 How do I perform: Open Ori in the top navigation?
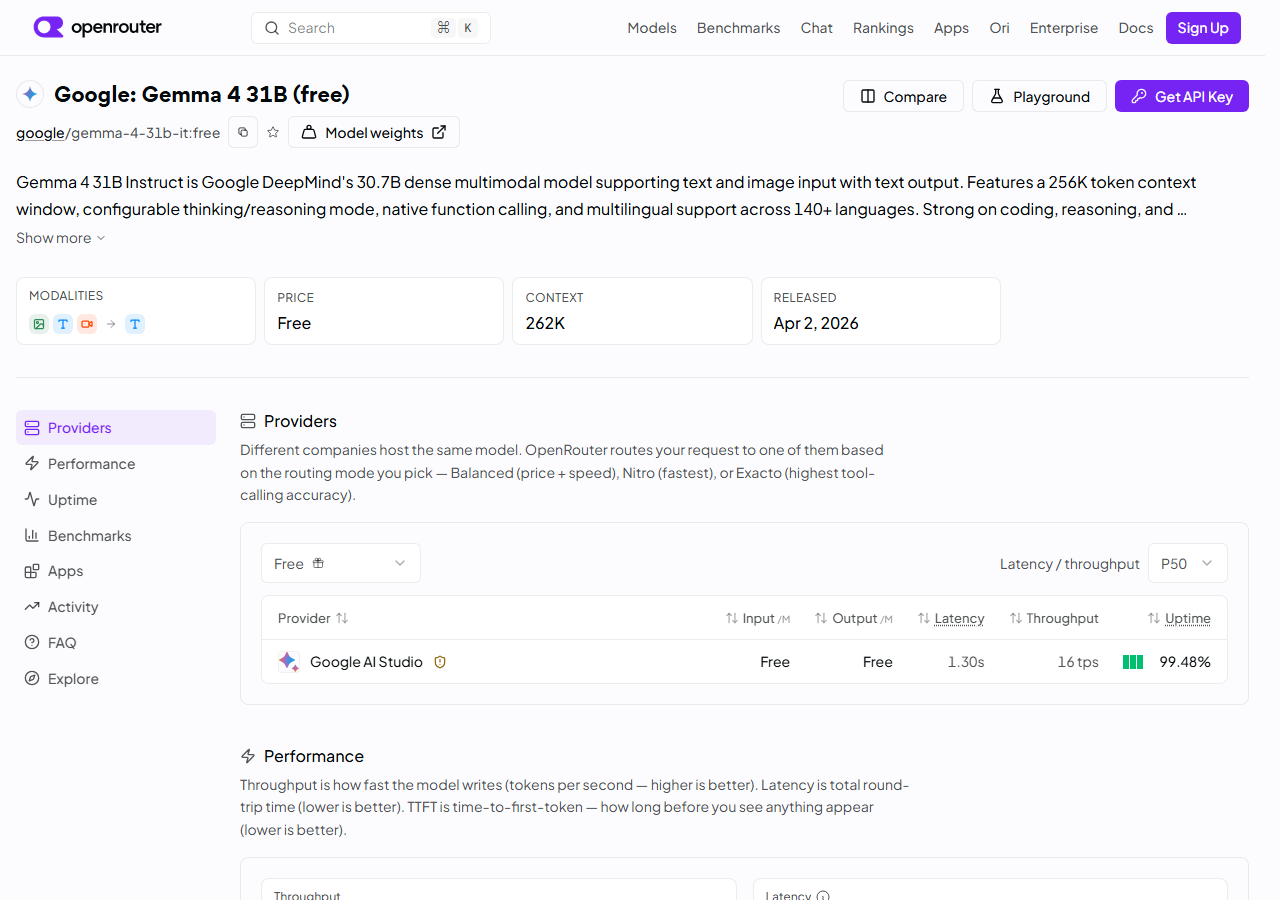coord(999,28)
